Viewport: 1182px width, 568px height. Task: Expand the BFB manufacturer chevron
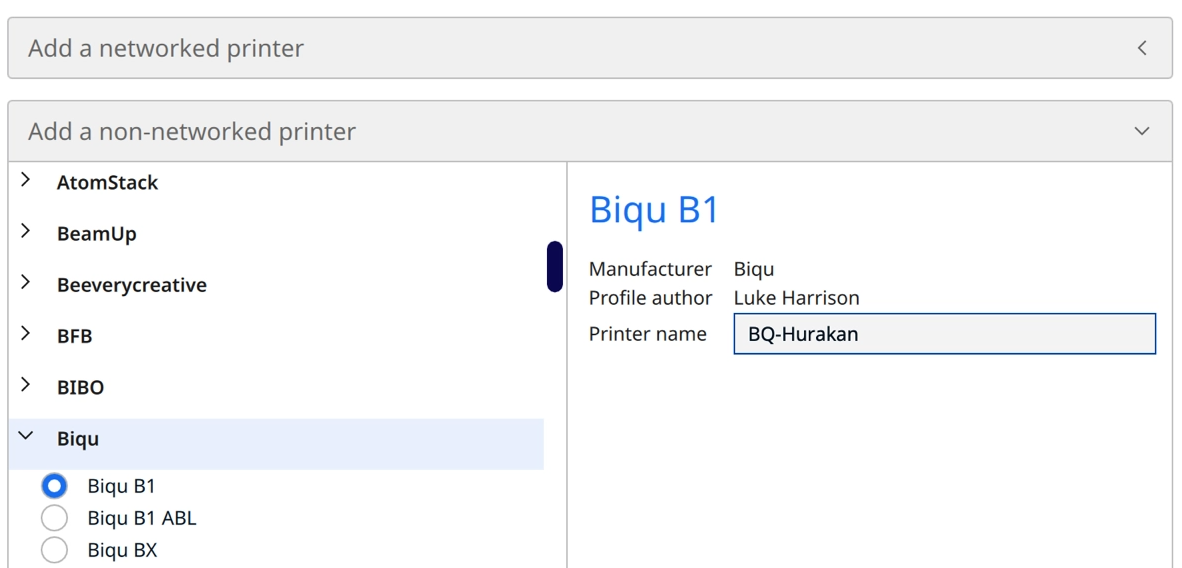[26, 334]
